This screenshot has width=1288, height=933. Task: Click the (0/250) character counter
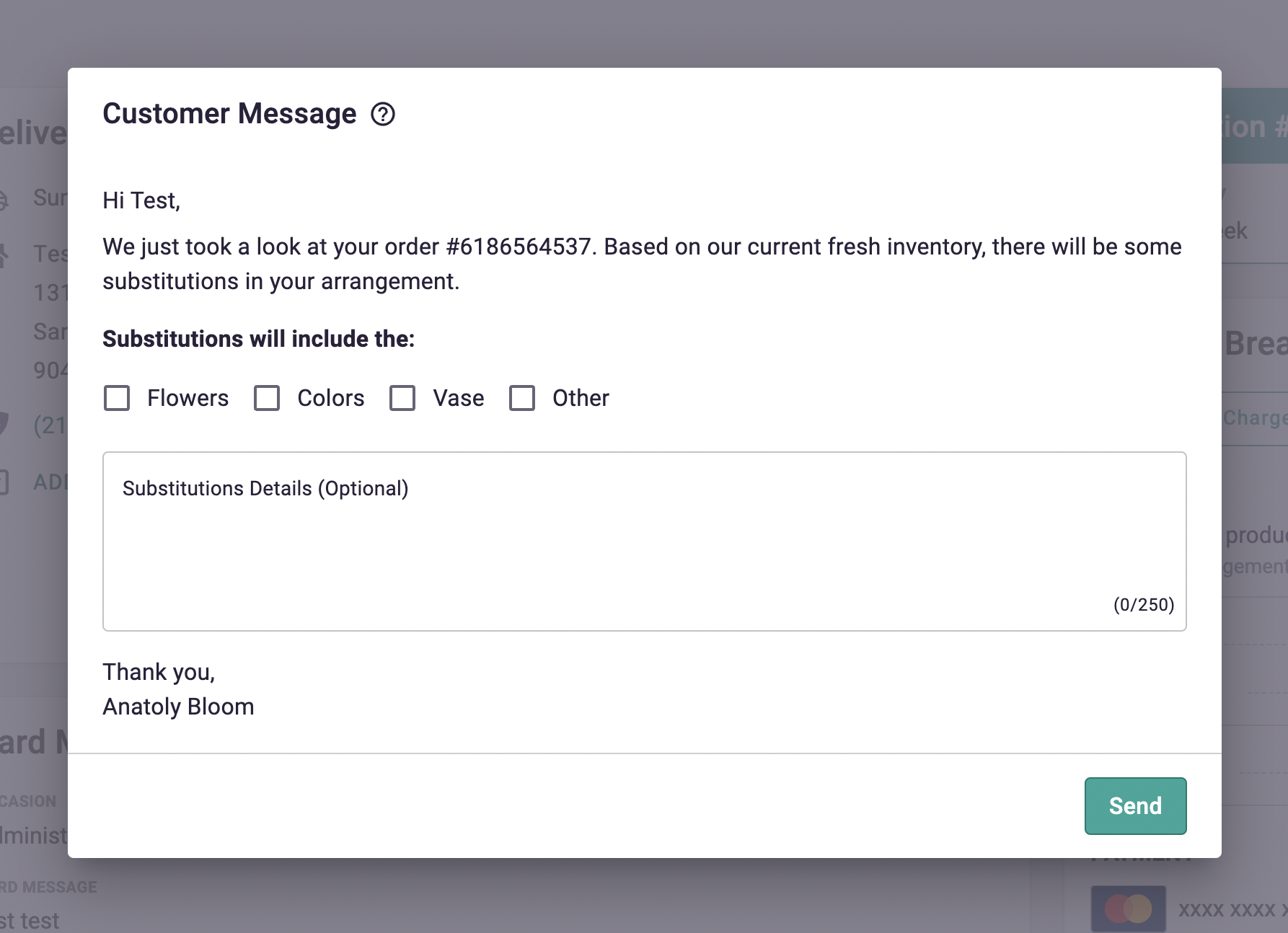point(1144,604)
